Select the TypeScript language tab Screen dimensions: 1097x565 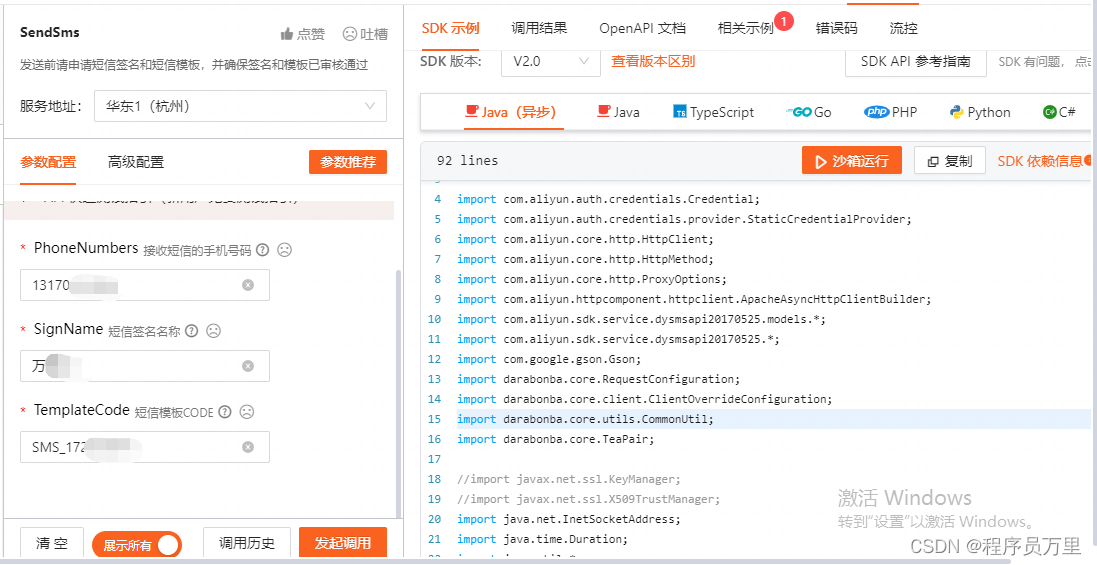coord(714,112)
